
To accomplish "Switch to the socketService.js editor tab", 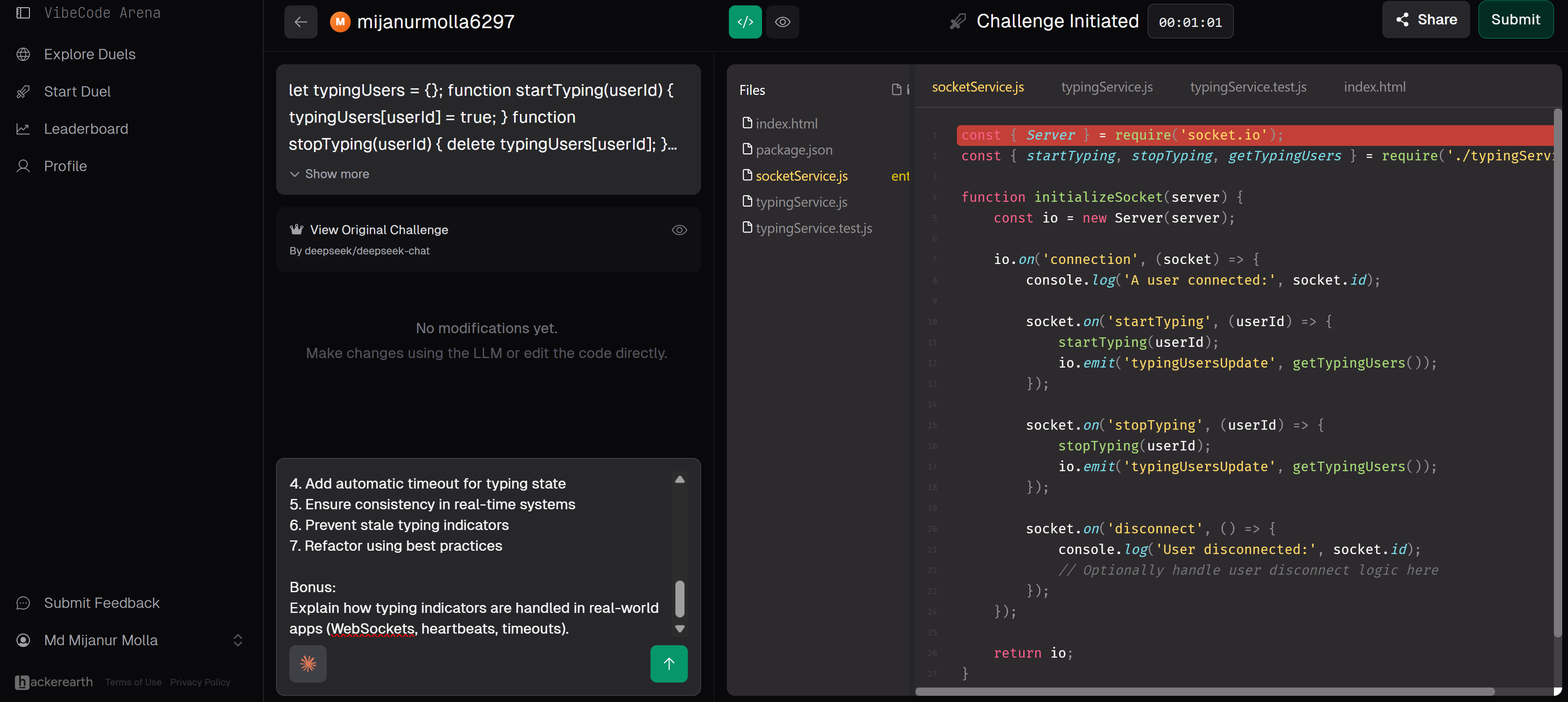I will [978, 87].
